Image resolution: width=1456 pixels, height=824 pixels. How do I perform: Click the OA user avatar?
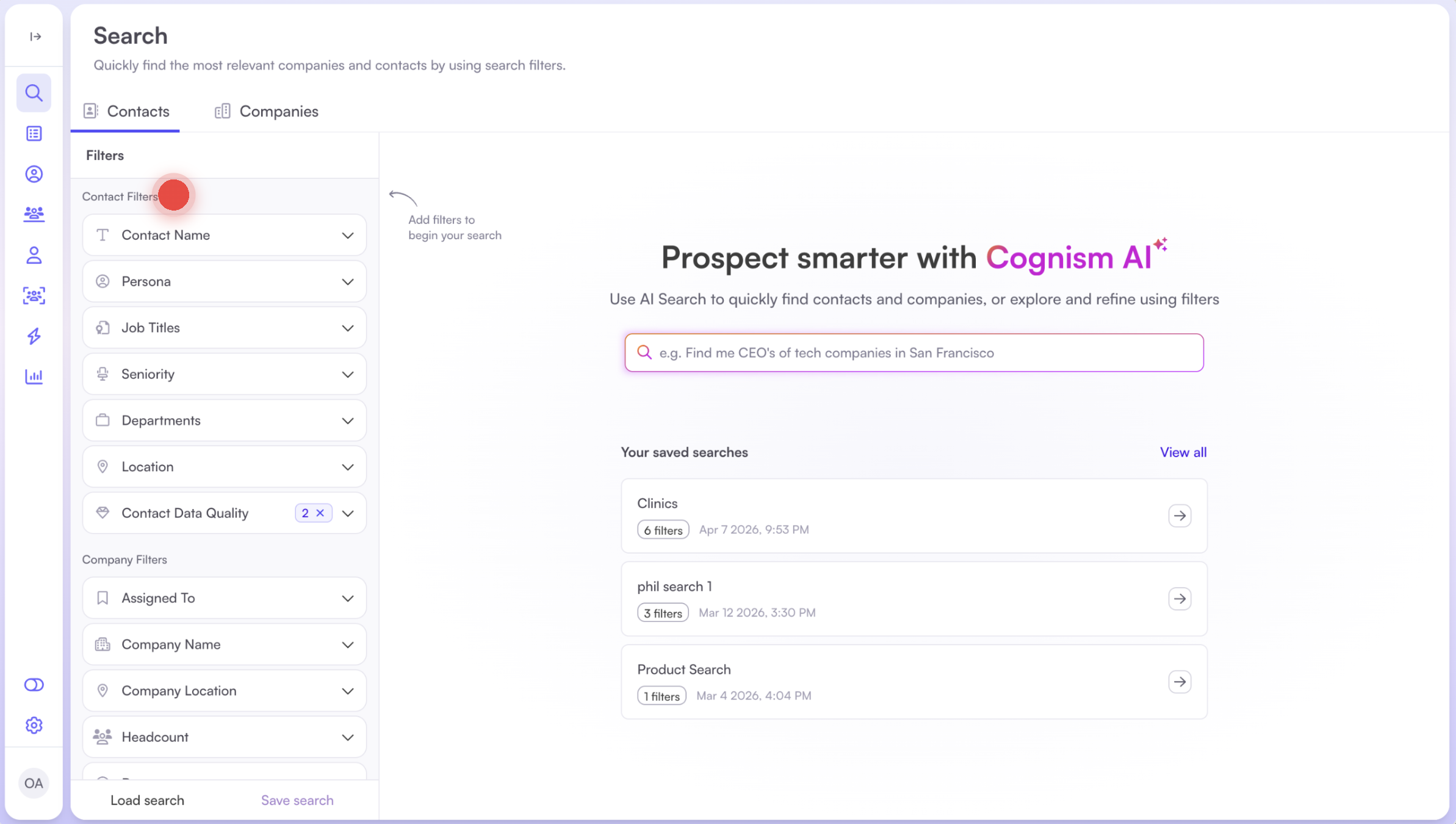pos(34,783)
